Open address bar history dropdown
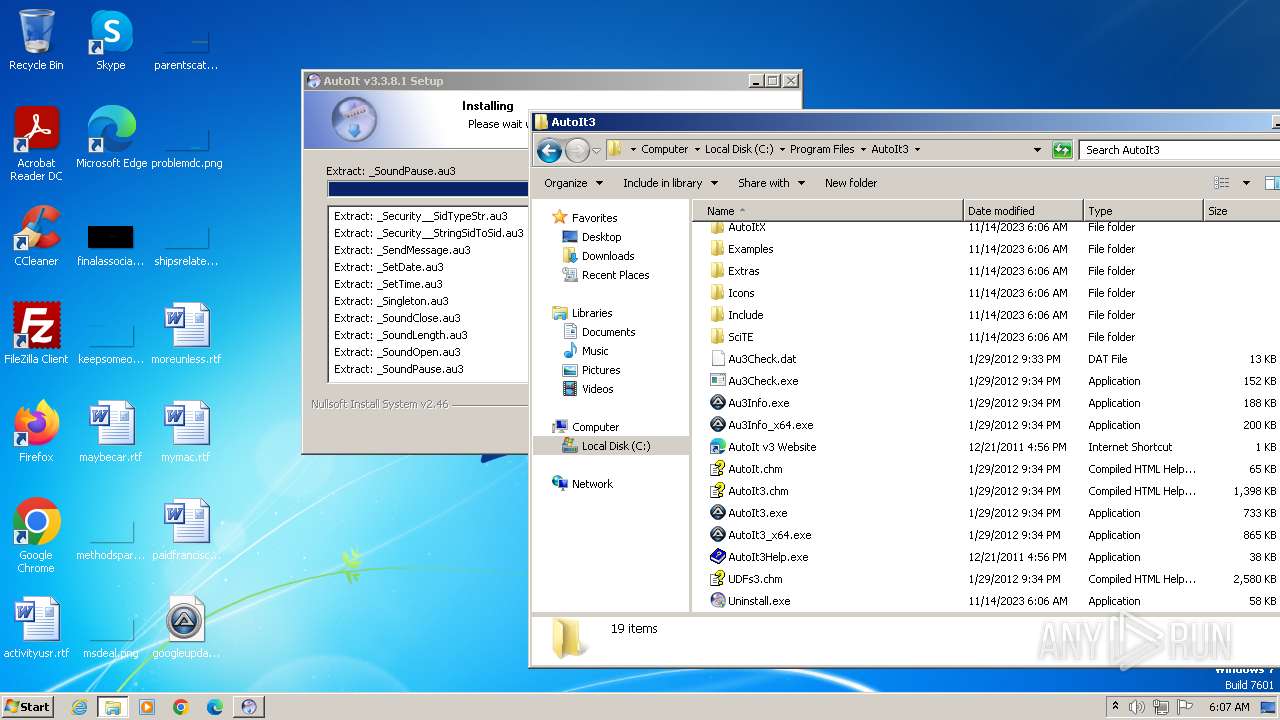This screenshot has width=1280, height=720. pyautogui.click(x=1037, y=150)
